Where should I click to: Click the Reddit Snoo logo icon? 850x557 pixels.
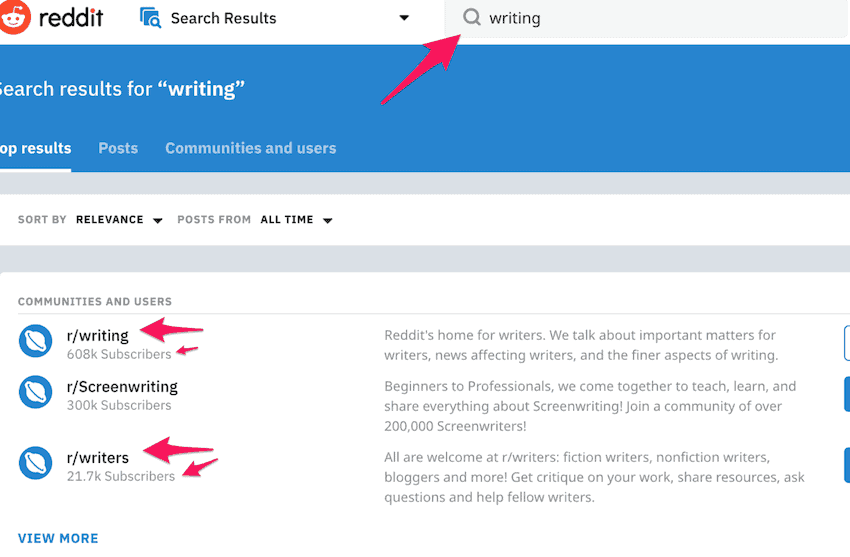[12, 18]
